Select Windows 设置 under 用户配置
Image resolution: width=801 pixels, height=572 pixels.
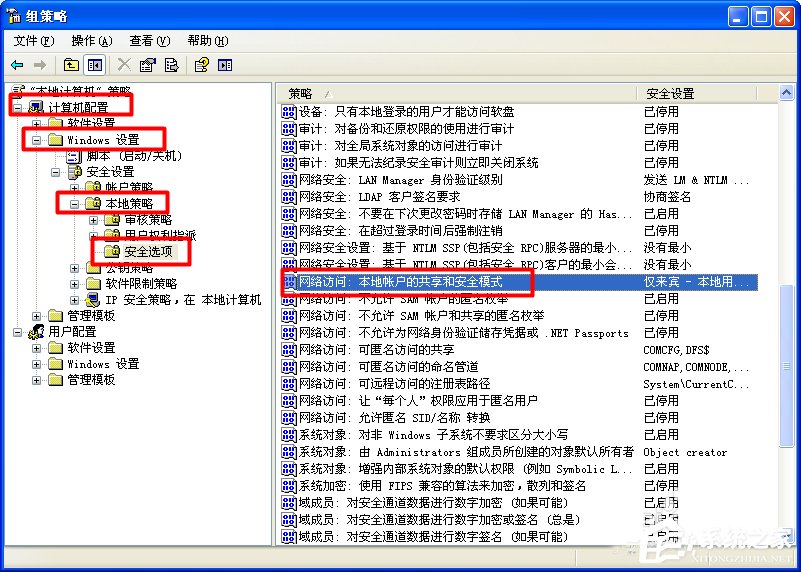pos(103,364)
